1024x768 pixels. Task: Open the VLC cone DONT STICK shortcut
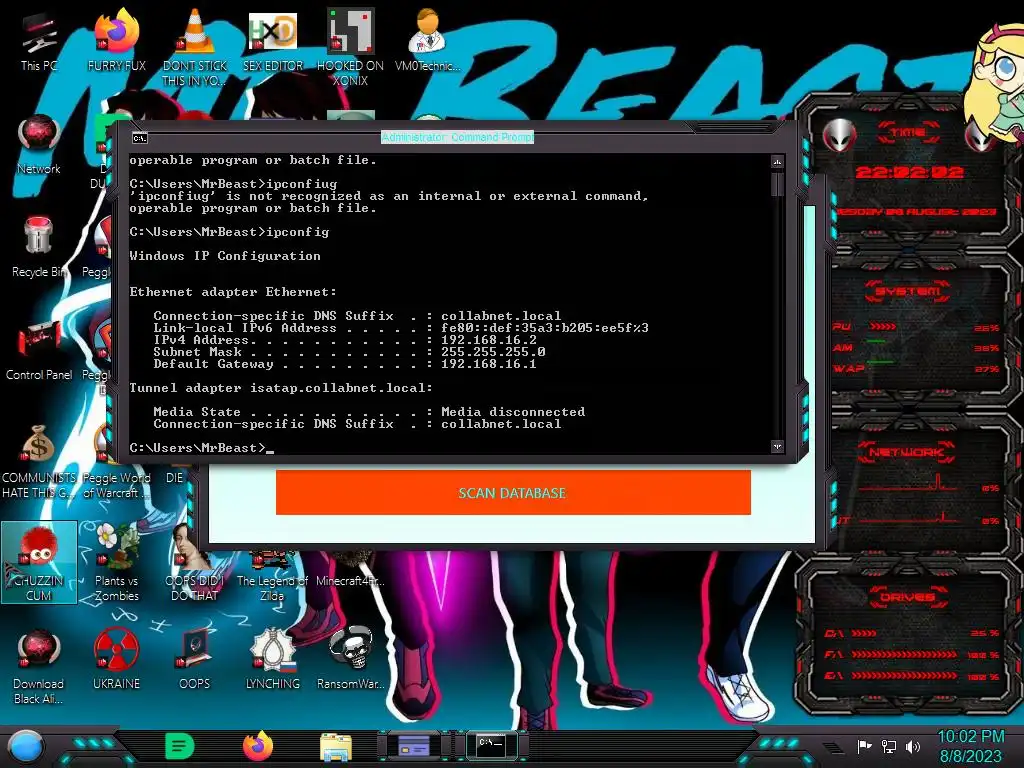tap(194, 47)
